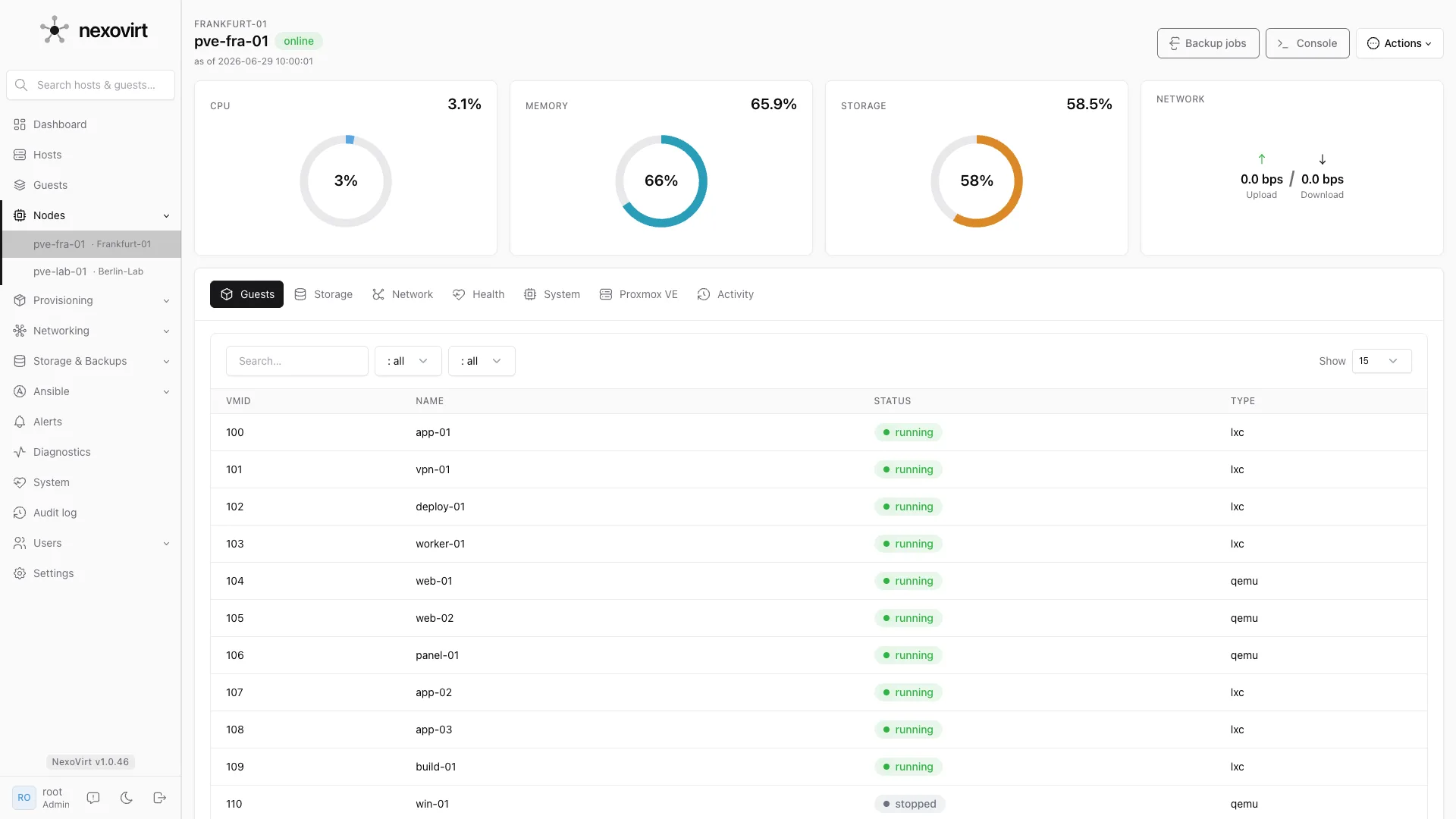Click the download arrow in Network card

click(x=1323, y=159)
